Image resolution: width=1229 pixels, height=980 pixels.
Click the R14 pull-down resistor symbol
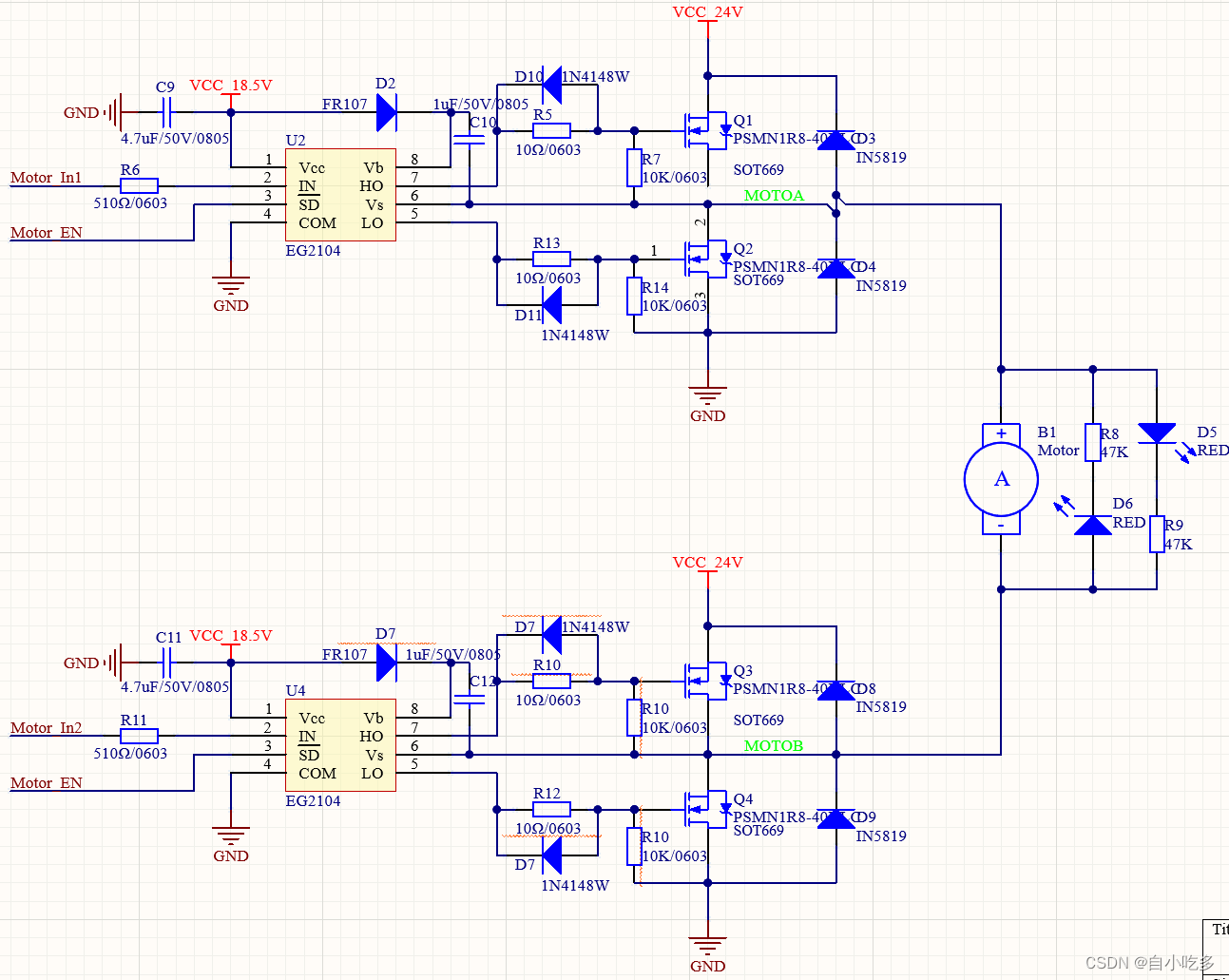point(634,296)
